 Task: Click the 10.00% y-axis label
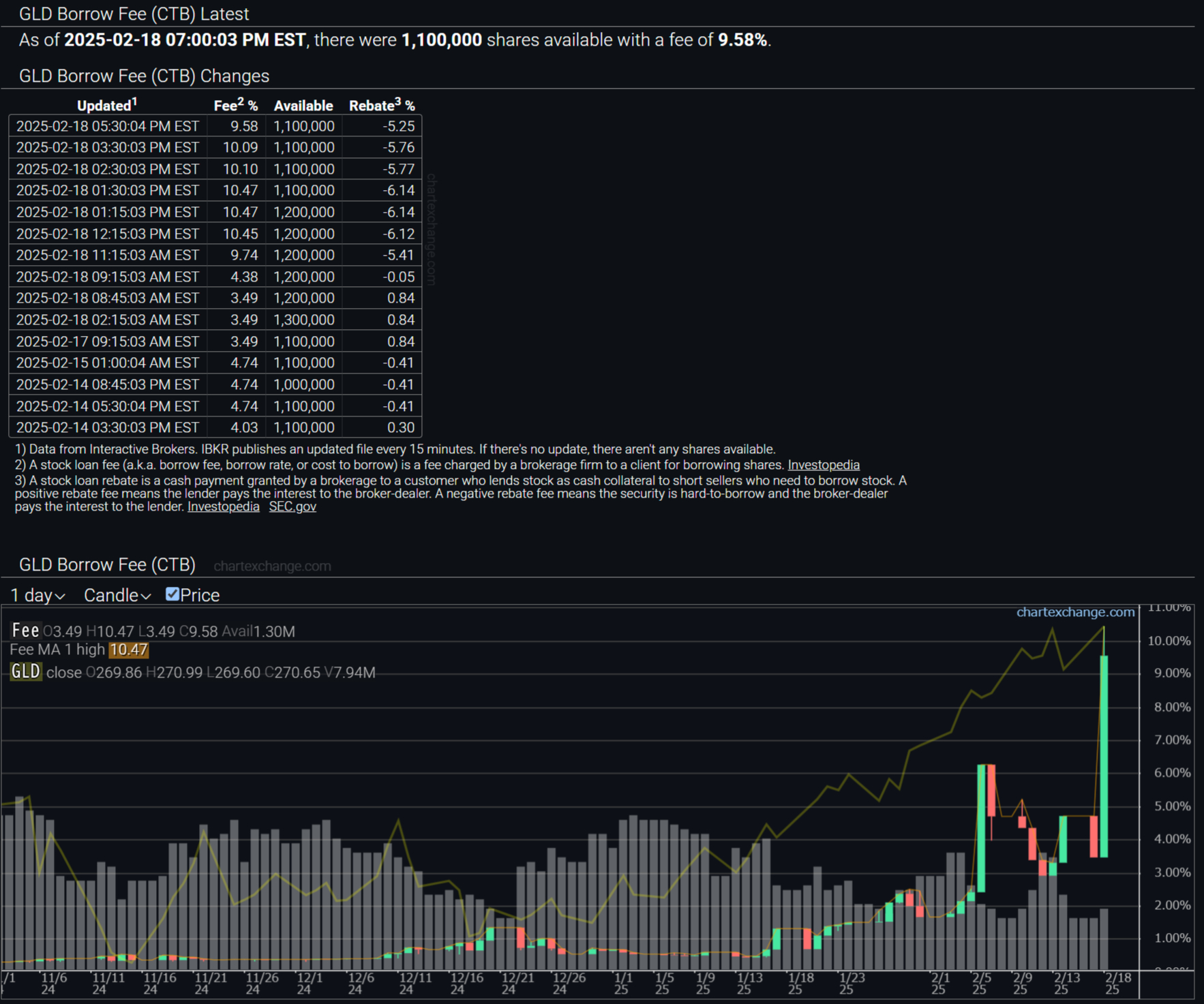[1169, 641]
